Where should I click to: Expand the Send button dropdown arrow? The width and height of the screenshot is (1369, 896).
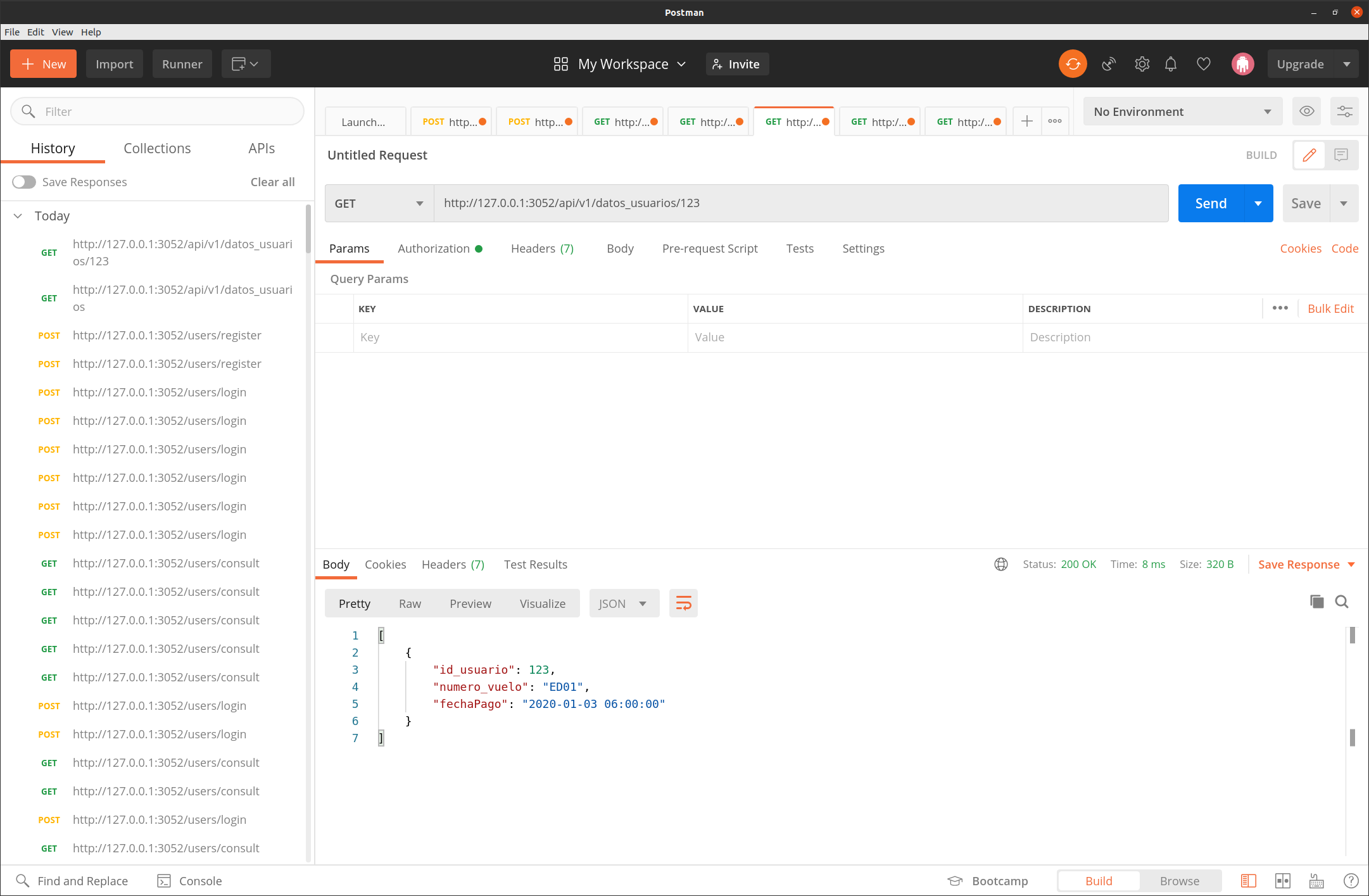pos(1258,203)
